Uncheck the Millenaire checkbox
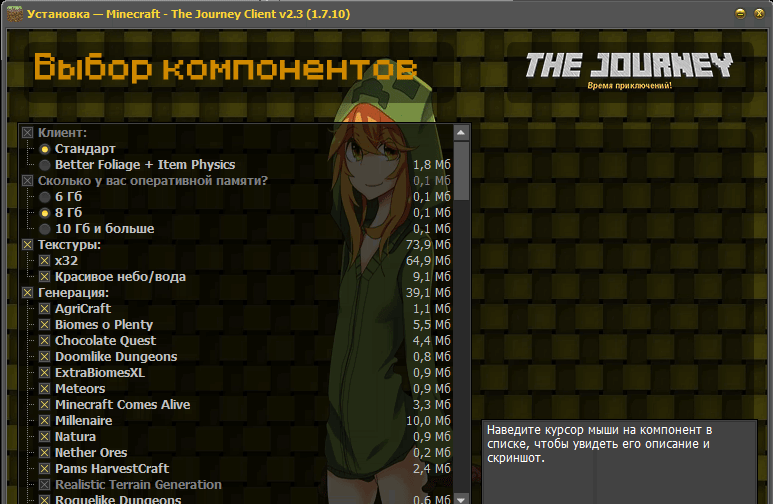Image resolution: width=773 pixels, height=504 pixels. point(45,421)
